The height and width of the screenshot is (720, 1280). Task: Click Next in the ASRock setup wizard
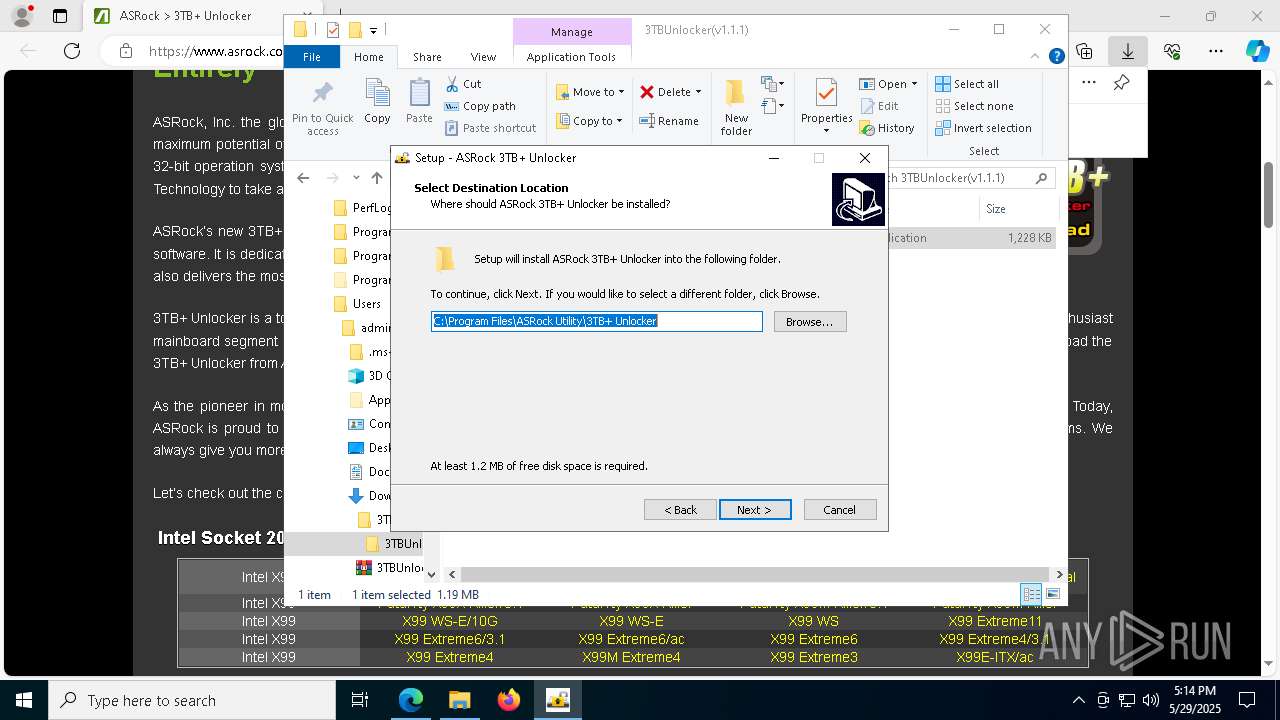tap(755, 510)
